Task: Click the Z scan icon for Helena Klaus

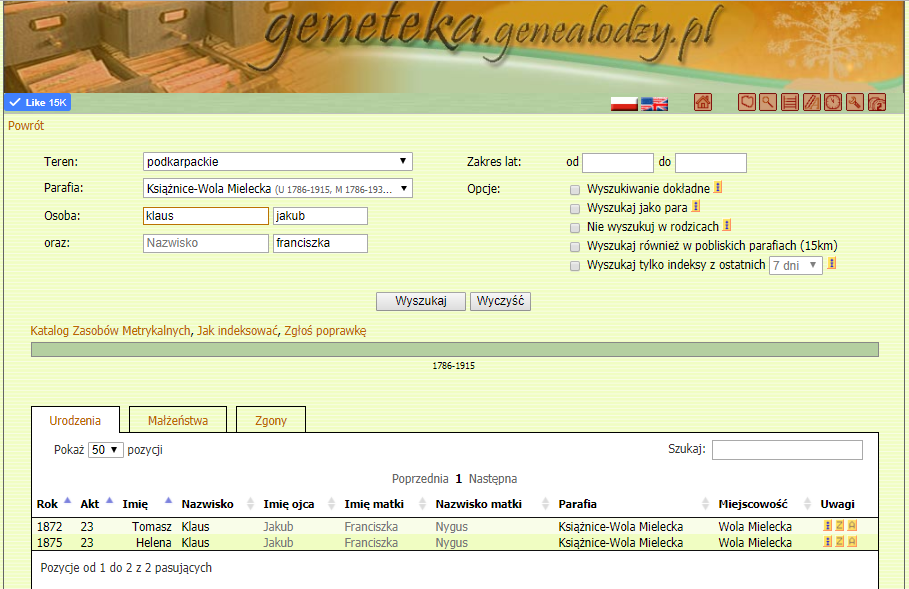Action: pyautogui.click(x=840, y=541)
